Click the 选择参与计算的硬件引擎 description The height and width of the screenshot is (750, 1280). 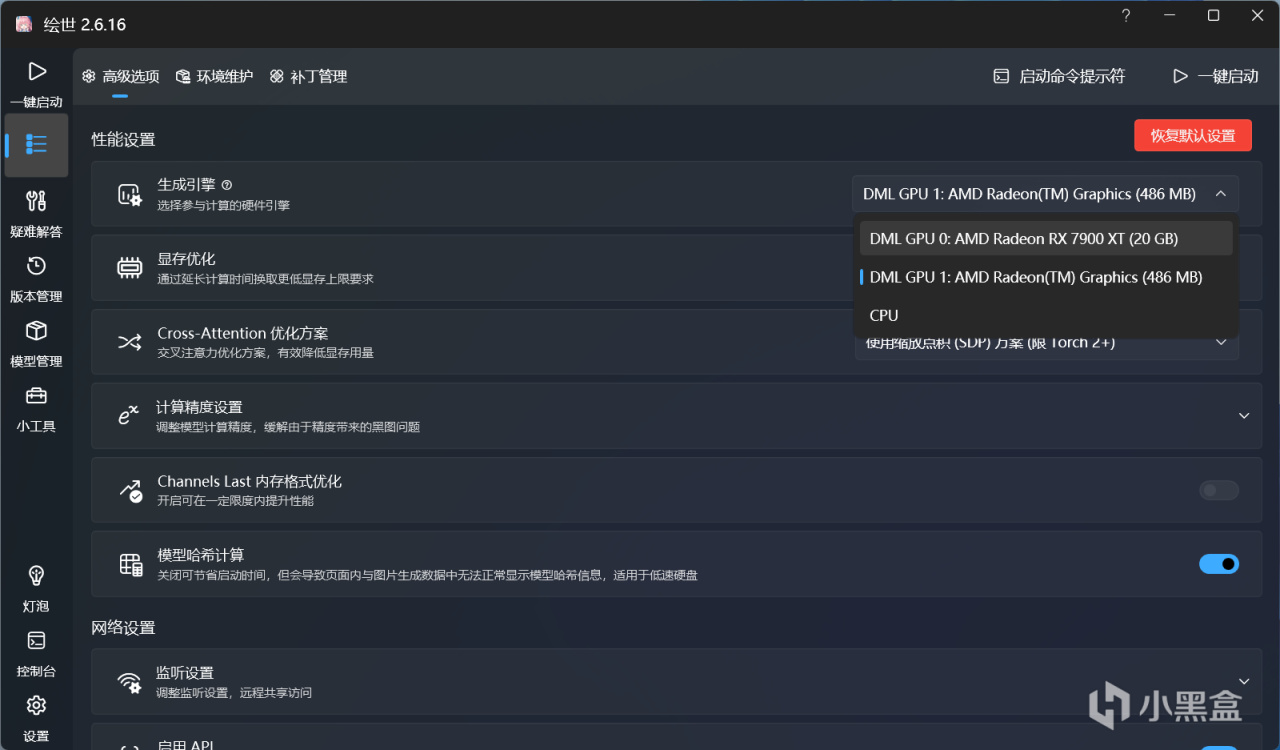224,205
